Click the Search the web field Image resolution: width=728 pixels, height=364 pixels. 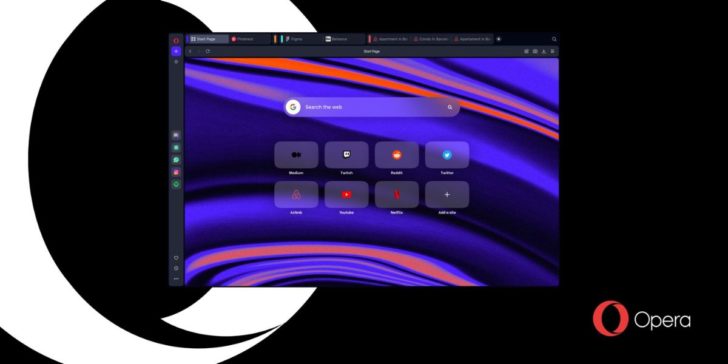[372, 107]
